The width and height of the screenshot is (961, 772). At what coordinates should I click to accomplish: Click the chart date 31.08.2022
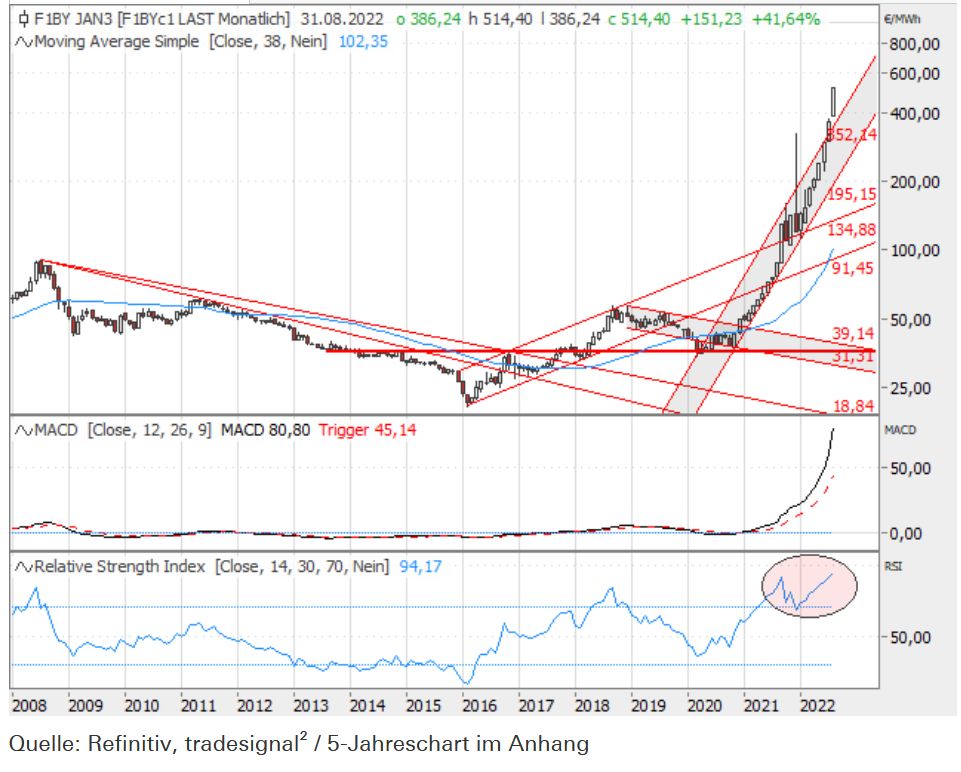342,20
